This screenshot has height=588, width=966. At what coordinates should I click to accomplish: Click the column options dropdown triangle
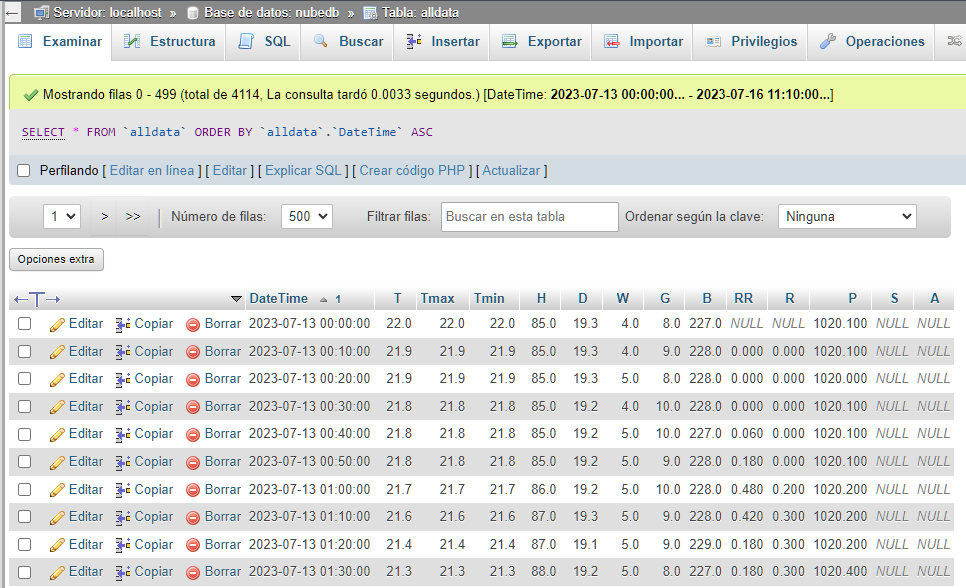tap(236, 299)
